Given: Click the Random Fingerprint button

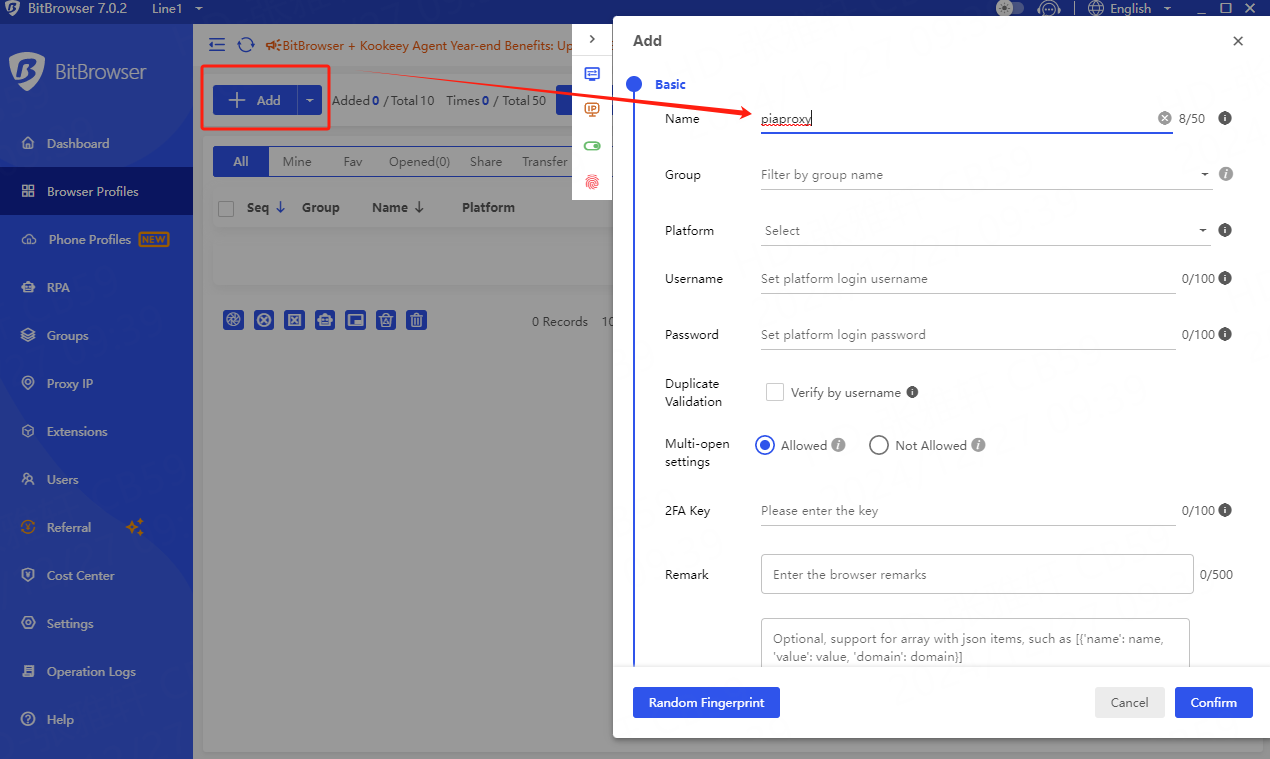Looking at the screenshot, I should [x=706, y=703].
